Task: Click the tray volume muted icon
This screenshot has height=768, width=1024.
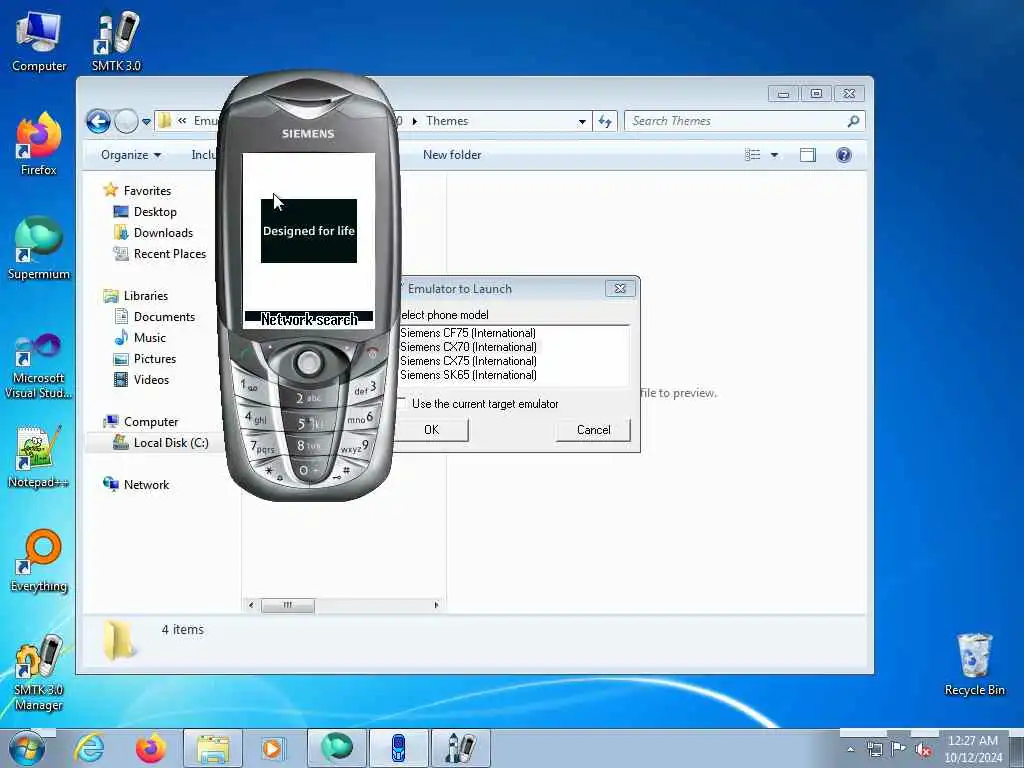Action: (x=923, y=750)
